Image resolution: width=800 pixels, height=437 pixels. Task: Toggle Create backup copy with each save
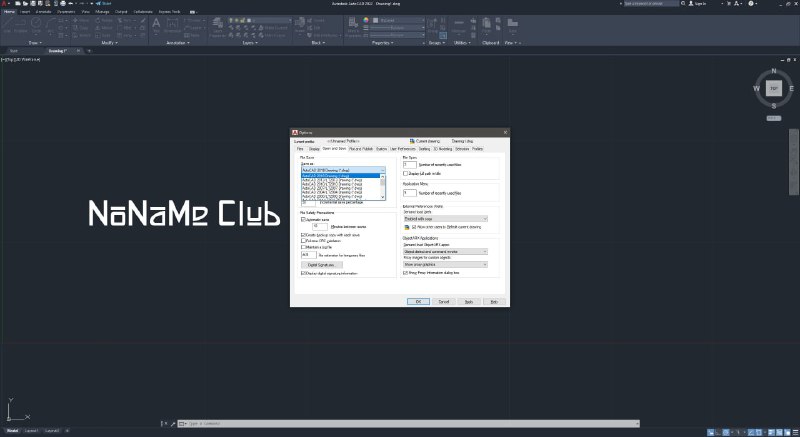point(304,235)
